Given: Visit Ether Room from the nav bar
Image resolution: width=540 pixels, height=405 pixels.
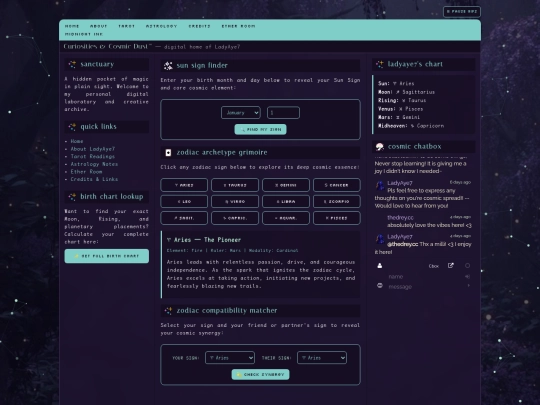Looking at the screenshot, I should tap(238, 26).
